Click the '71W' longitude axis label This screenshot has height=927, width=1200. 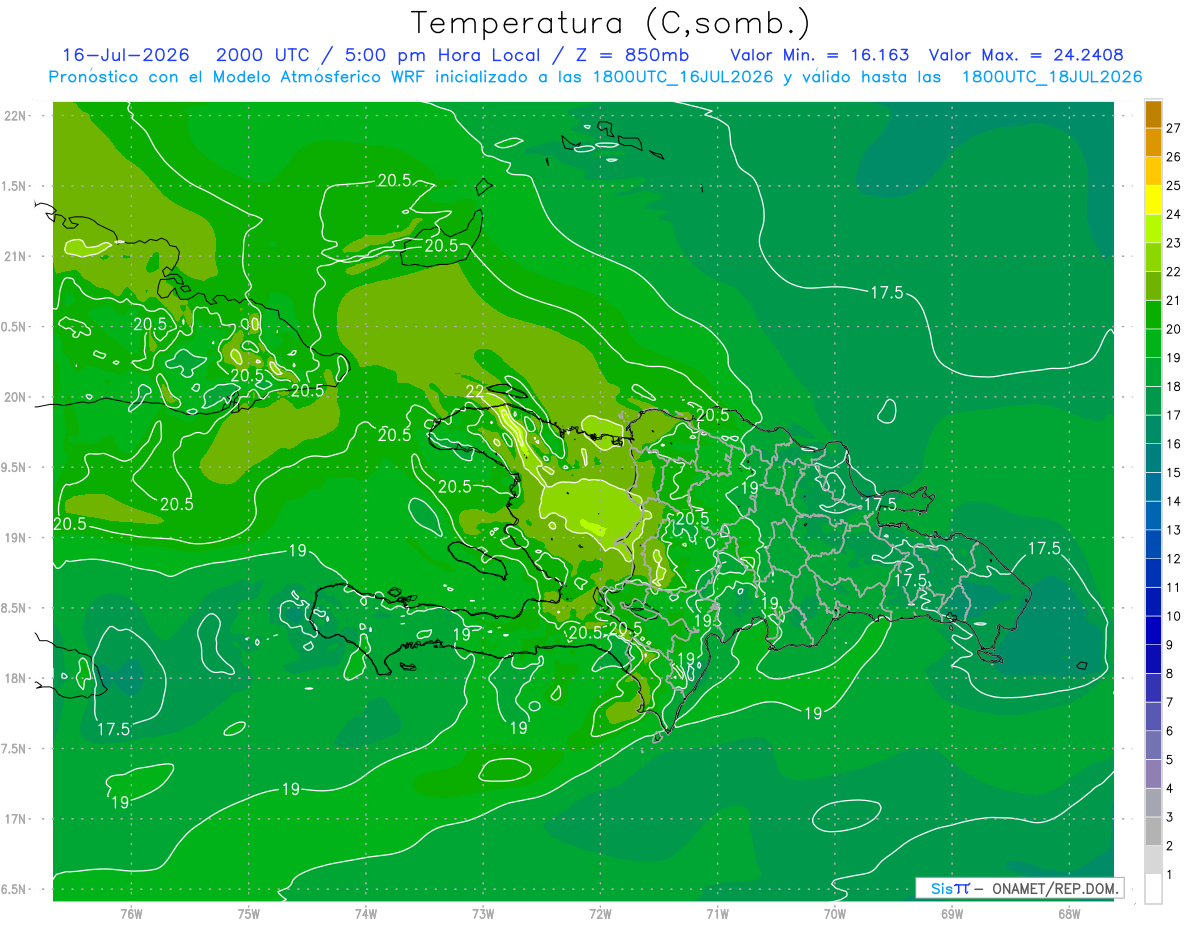tap(717, 914)
